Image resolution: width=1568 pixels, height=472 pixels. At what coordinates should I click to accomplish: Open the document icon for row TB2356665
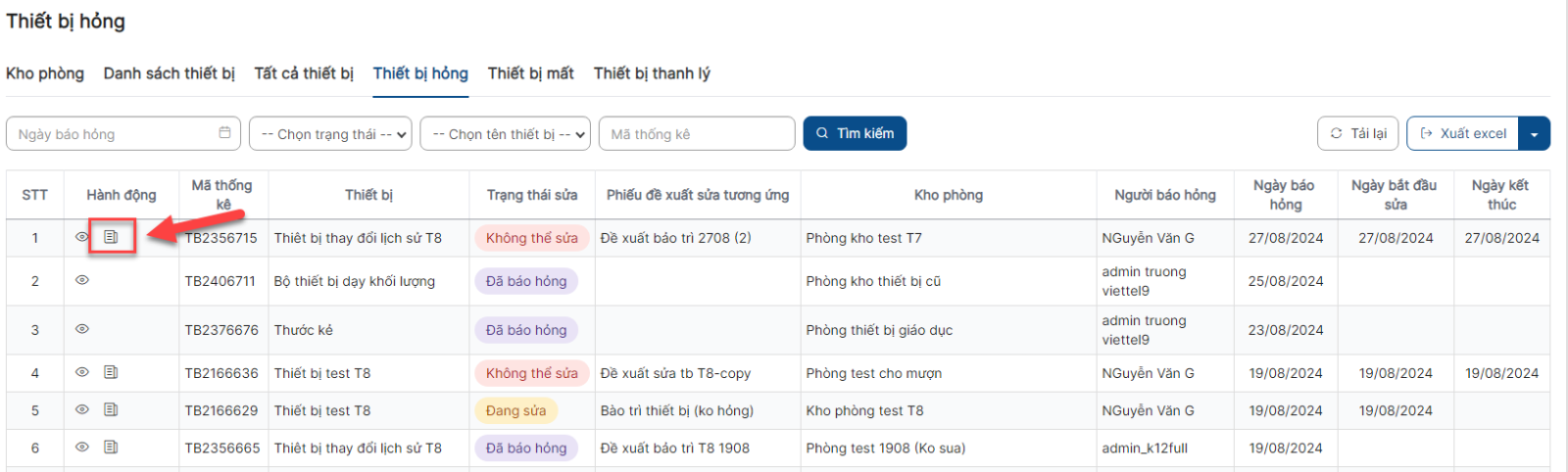point(112,447)
